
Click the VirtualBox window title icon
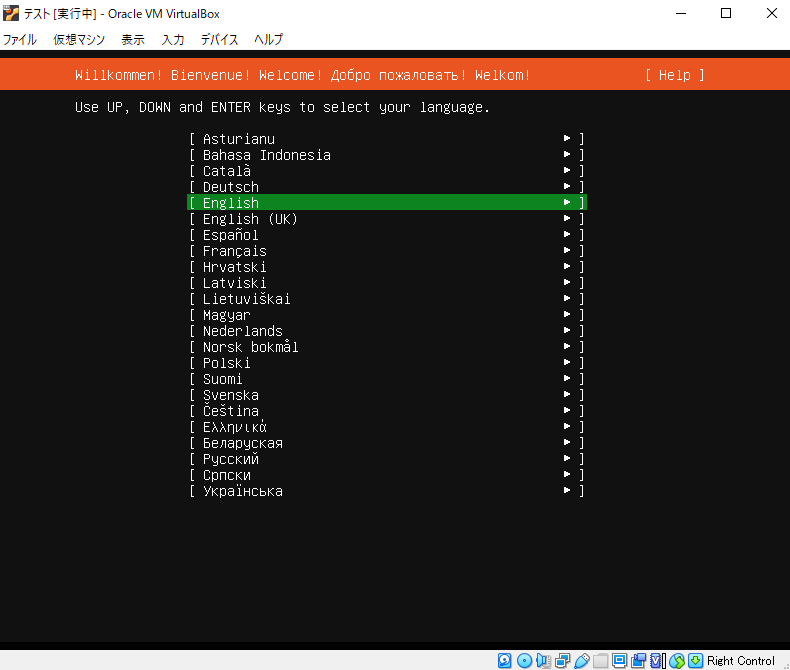11,13
